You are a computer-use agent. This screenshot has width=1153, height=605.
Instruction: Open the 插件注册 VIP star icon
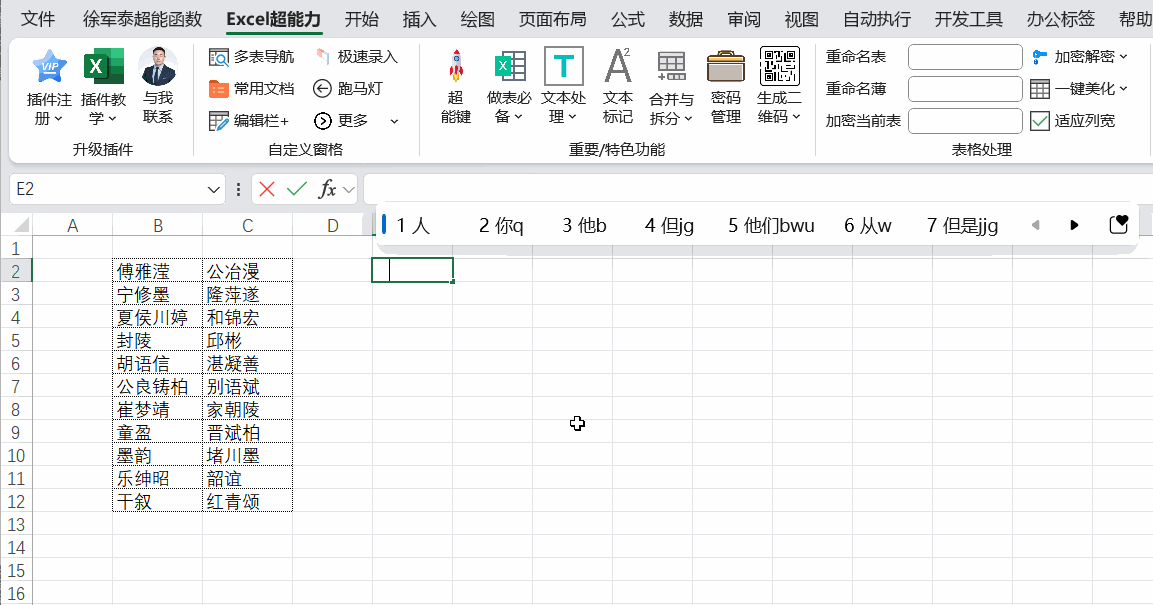pos(49,68)
